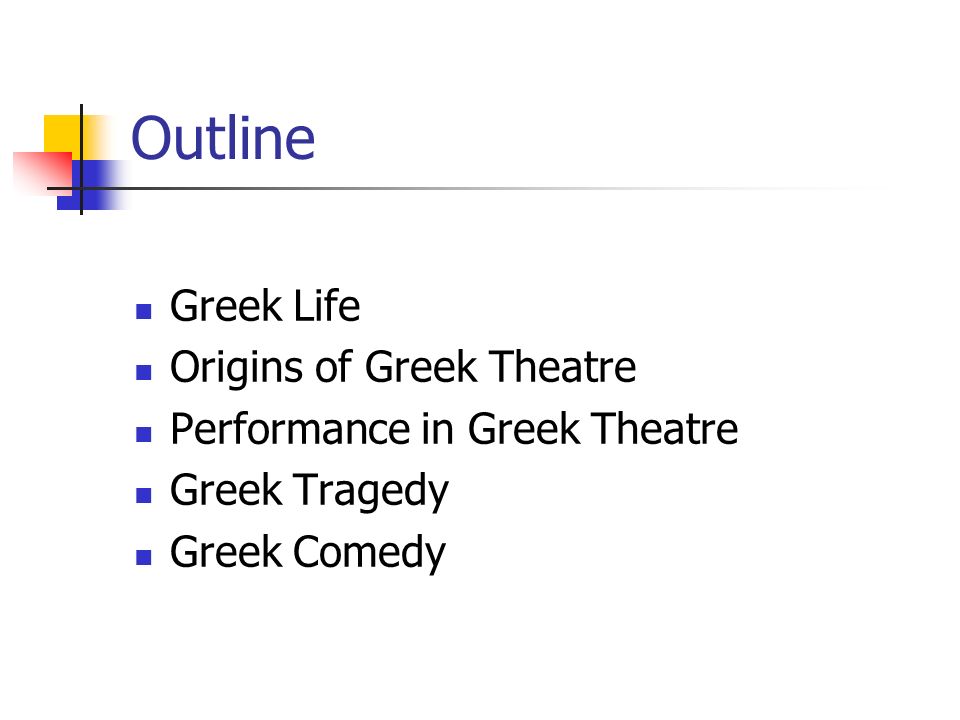The image size is (960, 720).
Task: Click the word "Performance" in the third bullet
Action: click(x=290, y=429)
